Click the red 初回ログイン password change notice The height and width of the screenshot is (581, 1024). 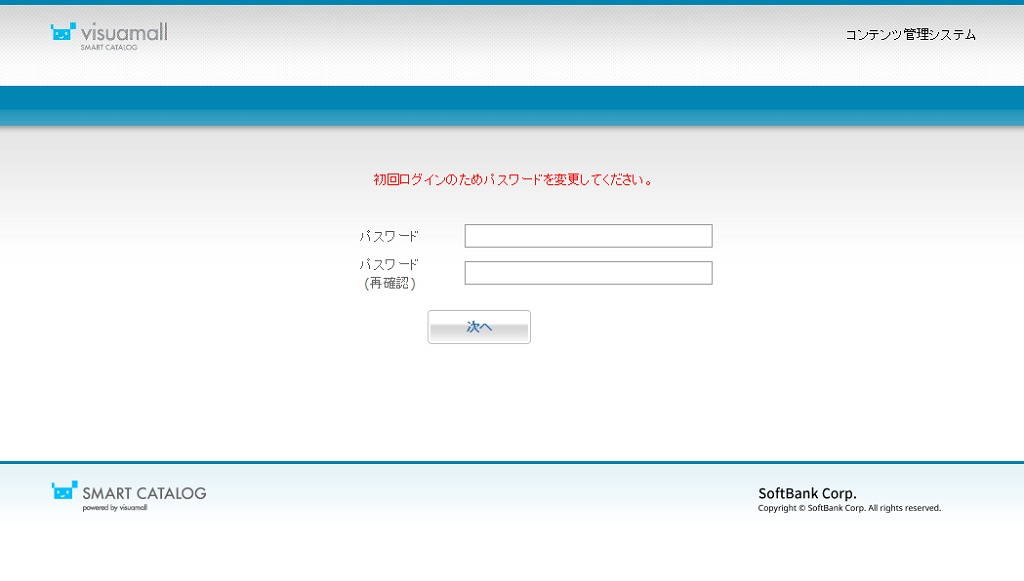tap(513, 180)
